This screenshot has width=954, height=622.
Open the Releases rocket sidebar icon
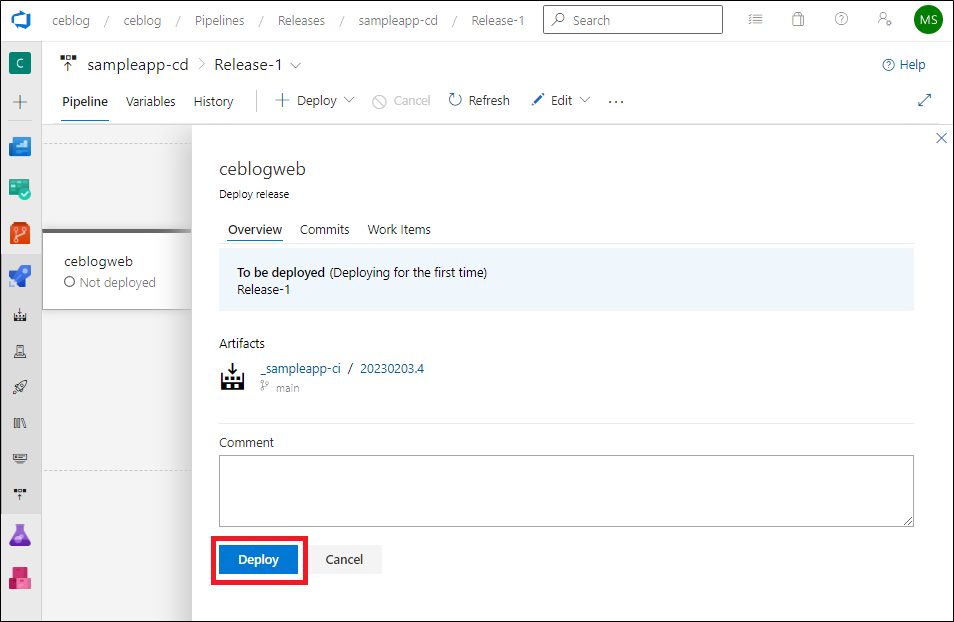20,387
